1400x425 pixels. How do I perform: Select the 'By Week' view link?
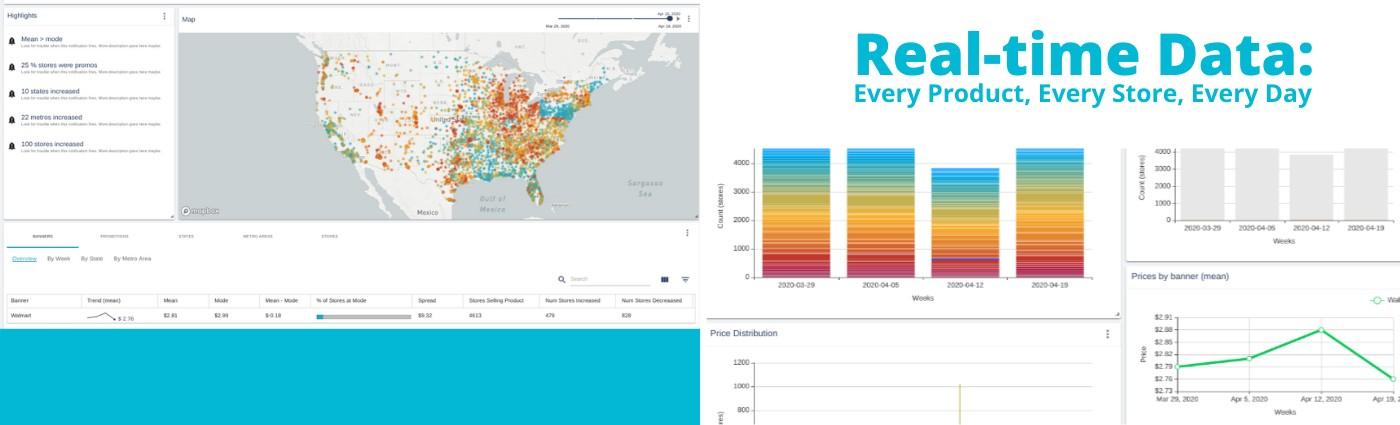click(x=59, y=259)
